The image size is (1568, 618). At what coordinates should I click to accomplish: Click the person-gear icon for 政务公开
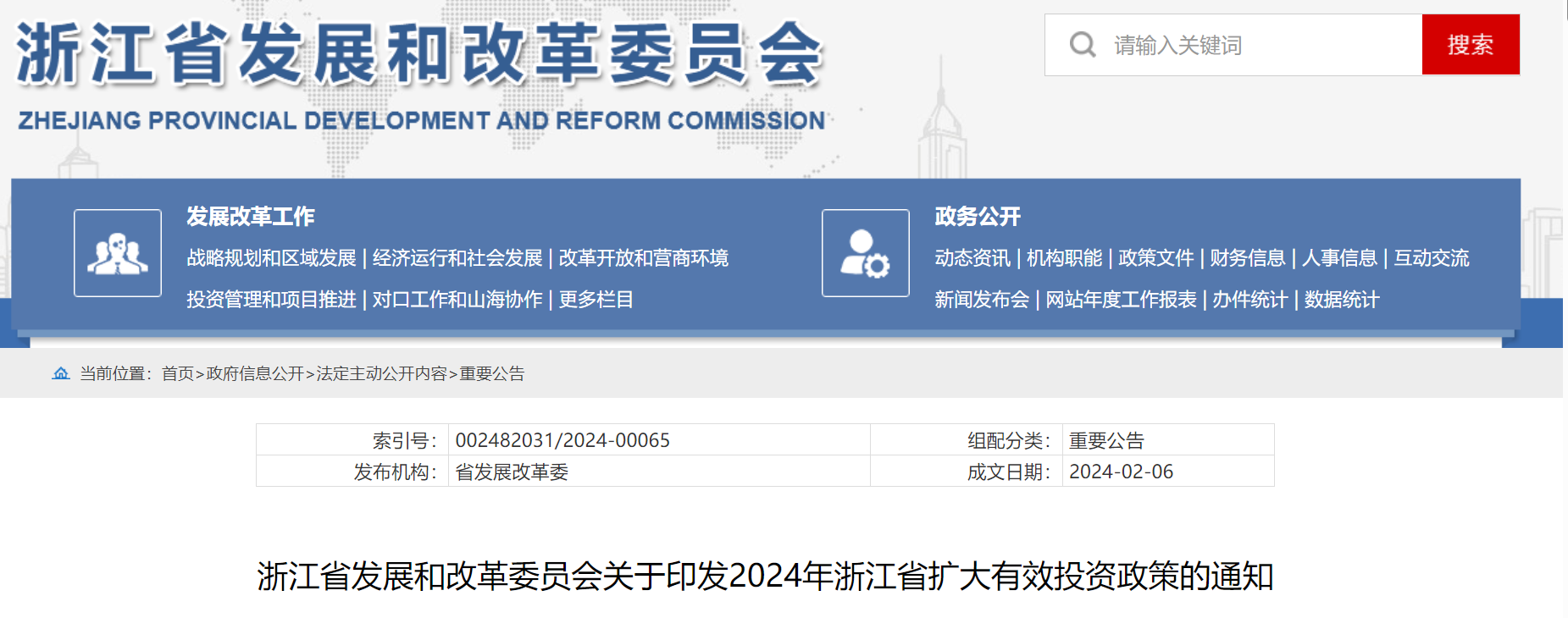coord(865,253)
